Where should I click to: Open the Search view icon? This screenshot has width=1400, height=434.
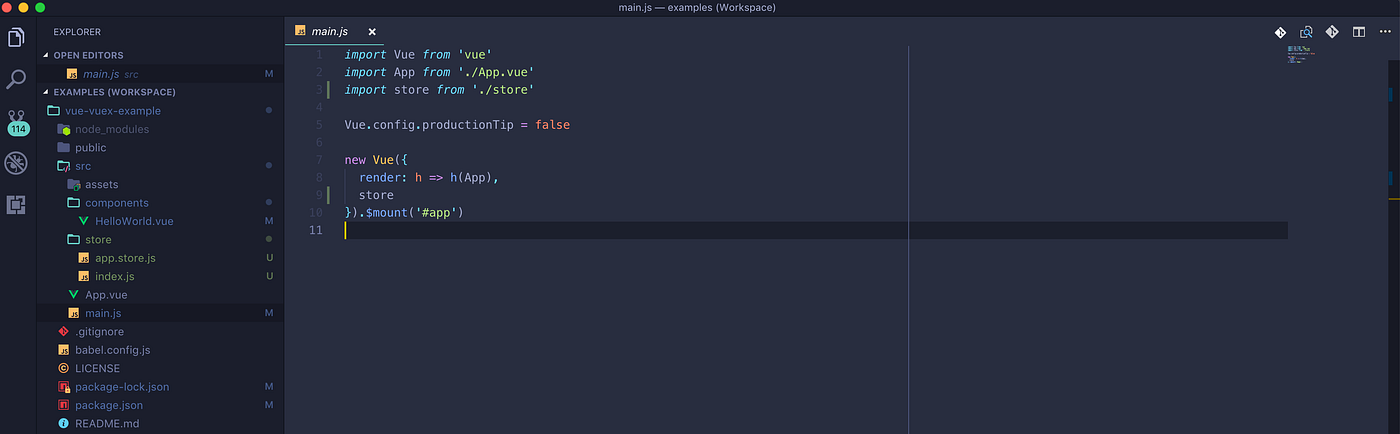[x=16, y=79]
